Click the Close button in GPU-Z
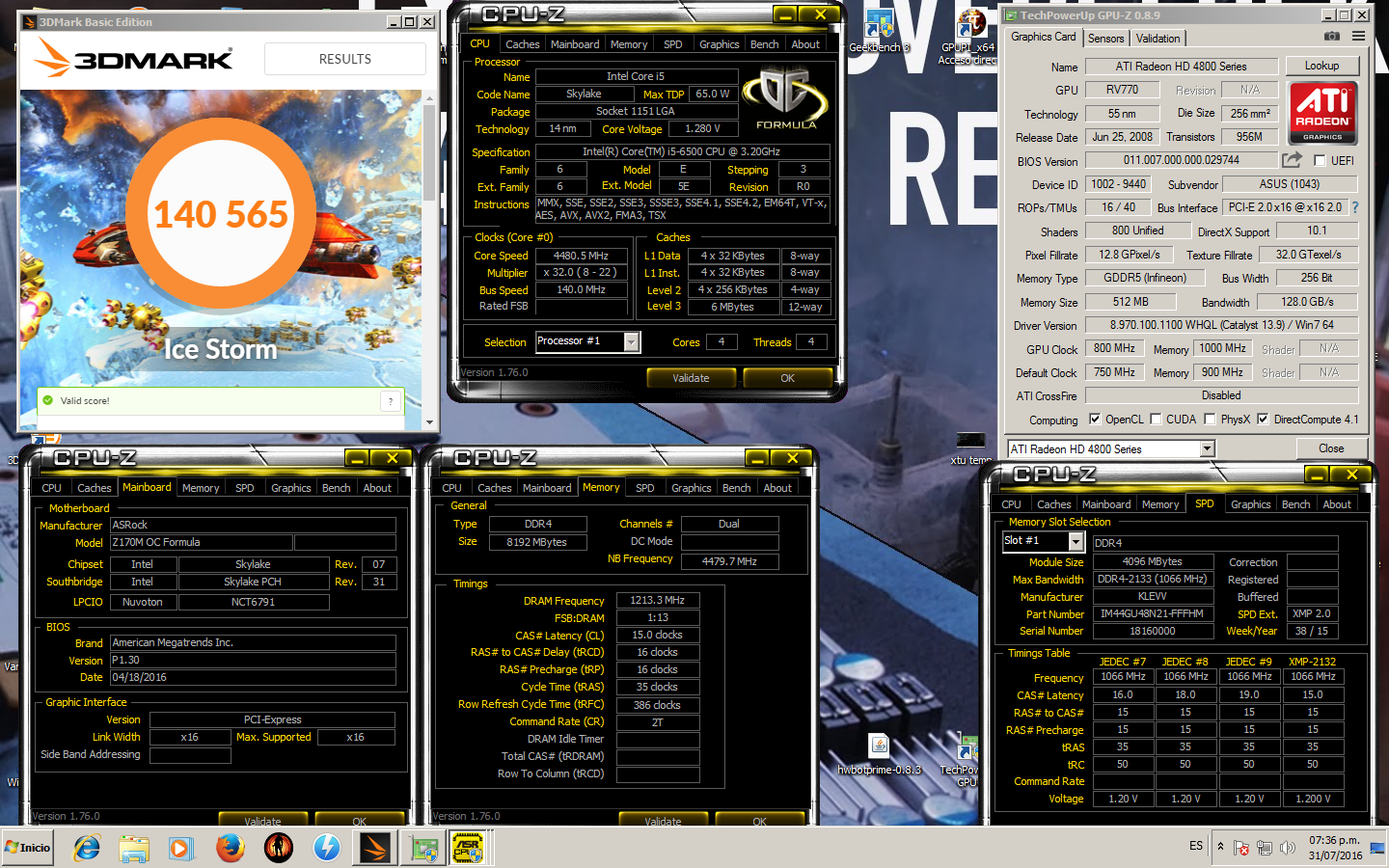 pyautogui.click(x=1331, y=448)
